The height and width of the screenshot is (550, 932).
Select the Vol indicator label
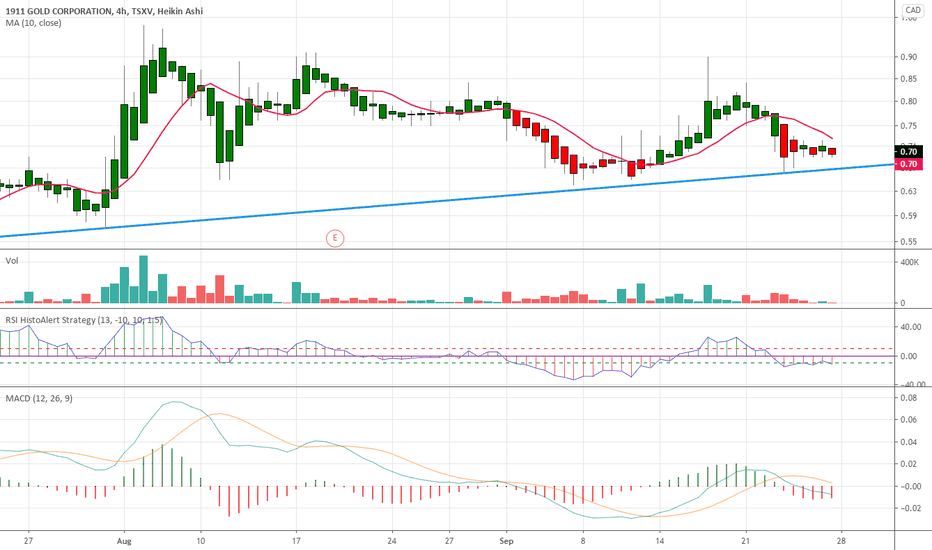click(12, 260)
